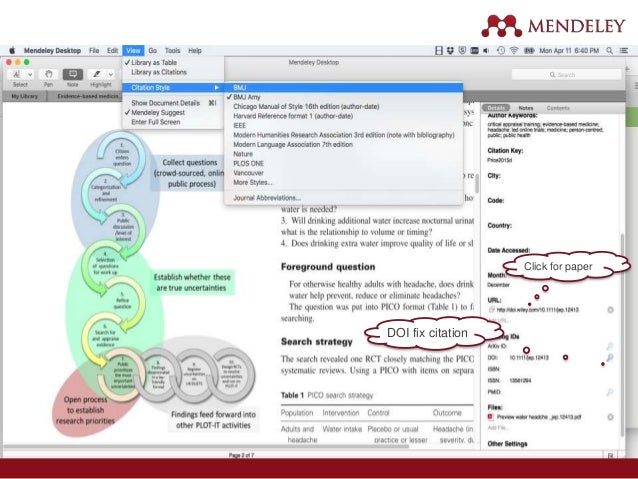Remove the attached PDF file entry
638x479 pixels.
coord(610,417)
